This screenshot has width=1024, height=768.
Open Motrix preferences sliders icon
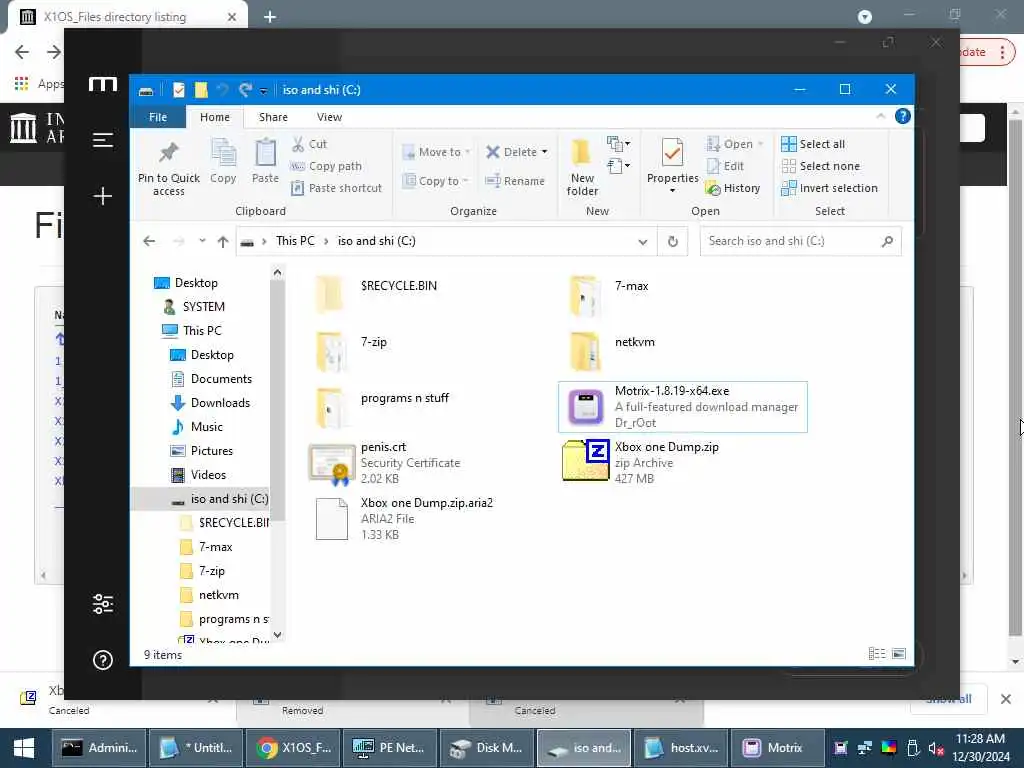pos(103,604)
